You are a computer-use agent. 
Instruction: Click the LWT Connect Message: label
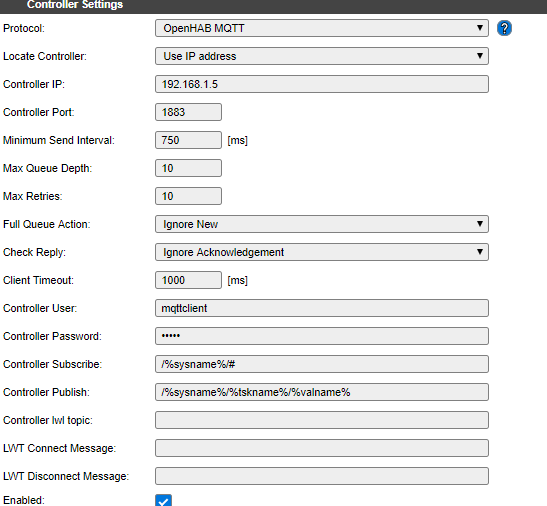[x=59, y=448]
